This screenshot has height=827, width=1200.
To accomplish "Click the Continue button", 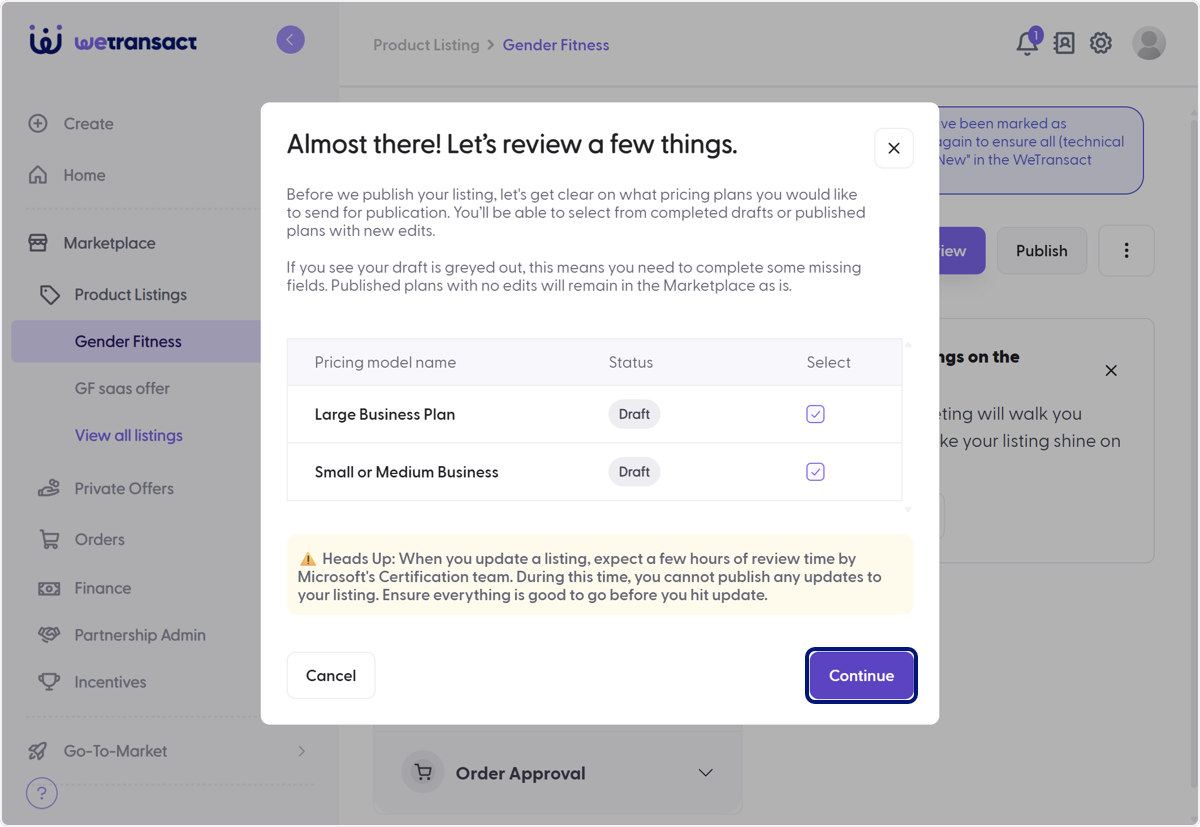I will [861, 676].
